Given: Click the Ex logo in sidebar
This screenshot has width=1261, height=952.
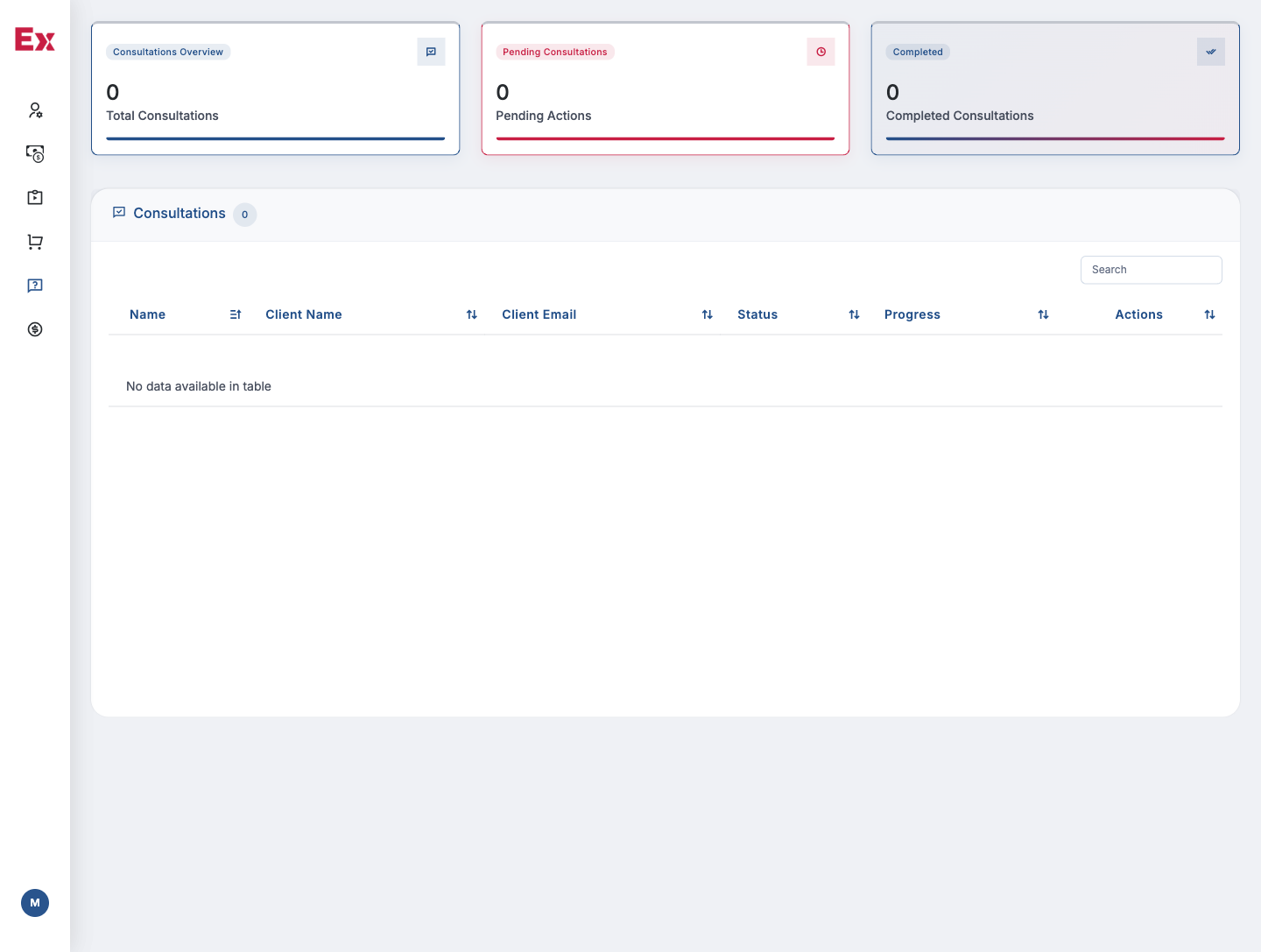Looking at the screenshot, I should click(35, 39).
